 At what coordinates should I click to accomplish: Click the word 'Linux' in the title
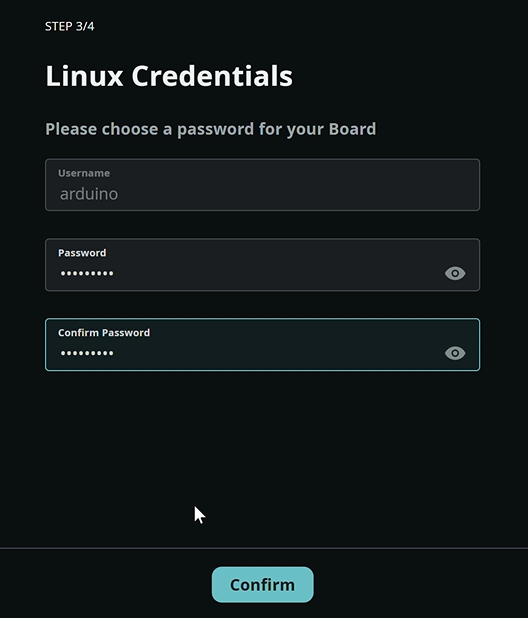(x=84, y=76)
